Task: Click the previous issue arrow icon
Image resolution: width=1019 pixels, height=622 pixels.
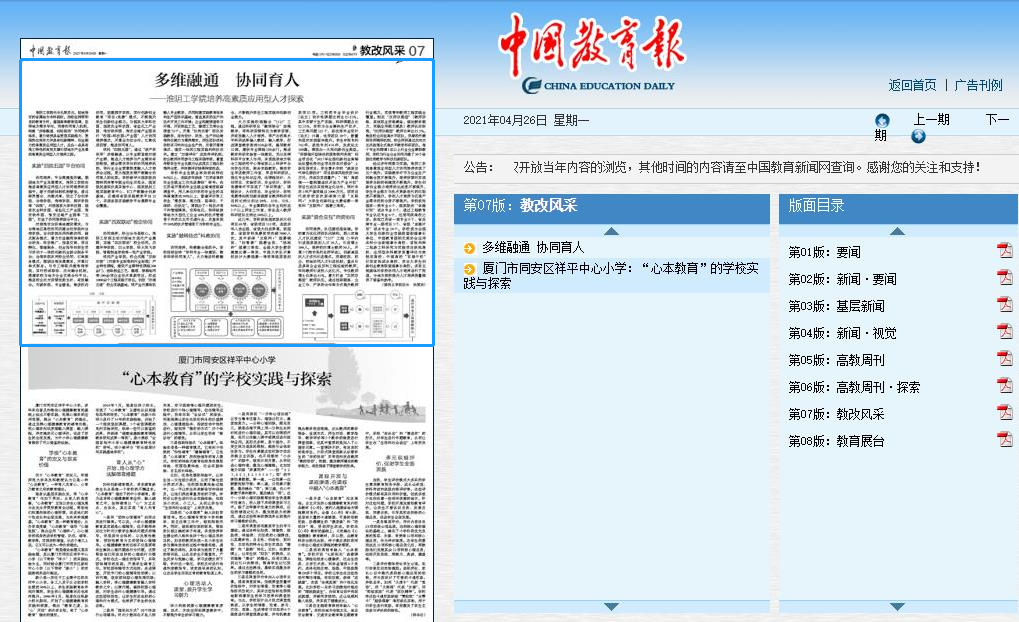Action: click(x=882, y=120)
